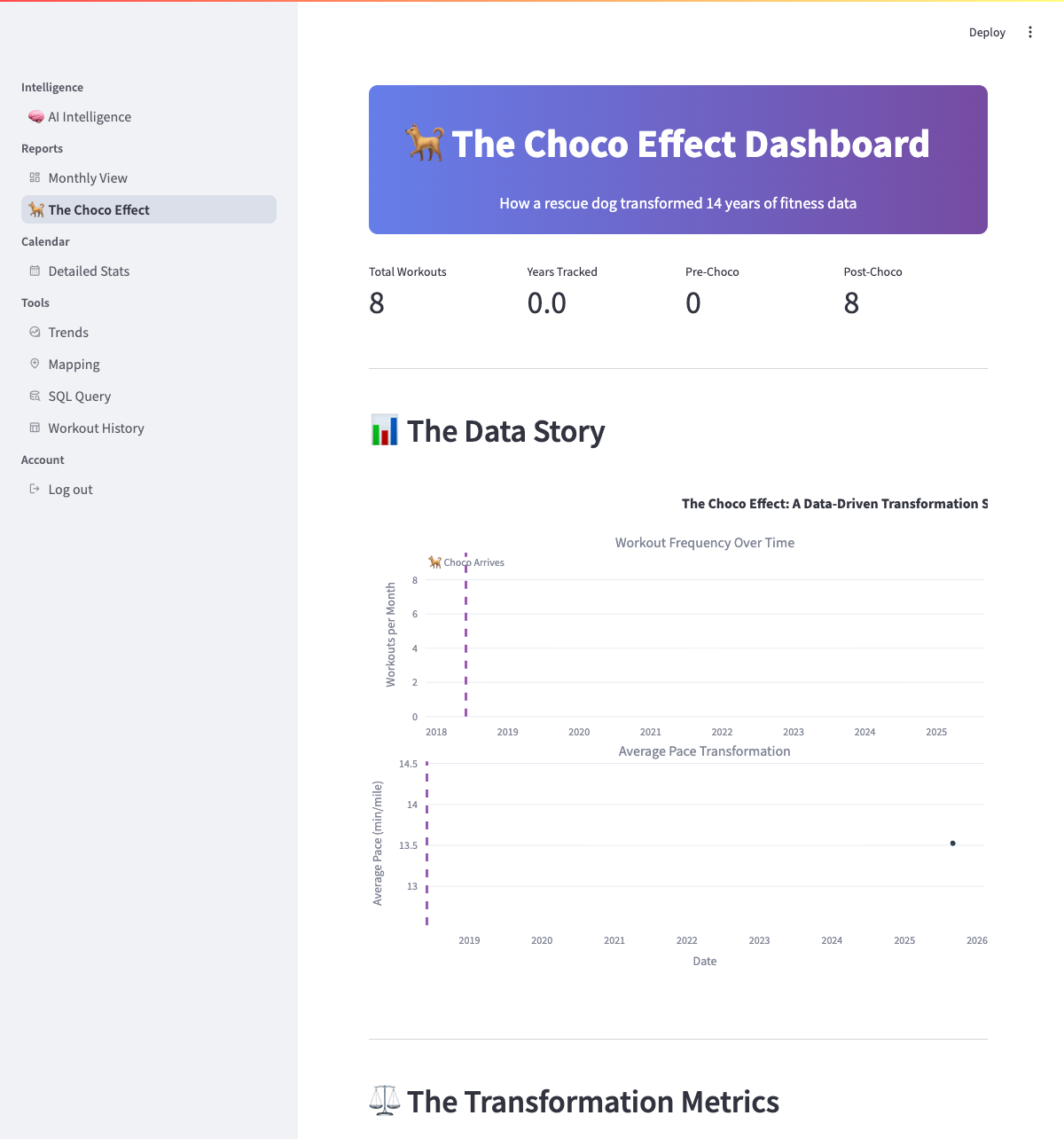Click the SQL Query database icon
Viewport: 1064px width, 1139px height.
tap(35, 396)
